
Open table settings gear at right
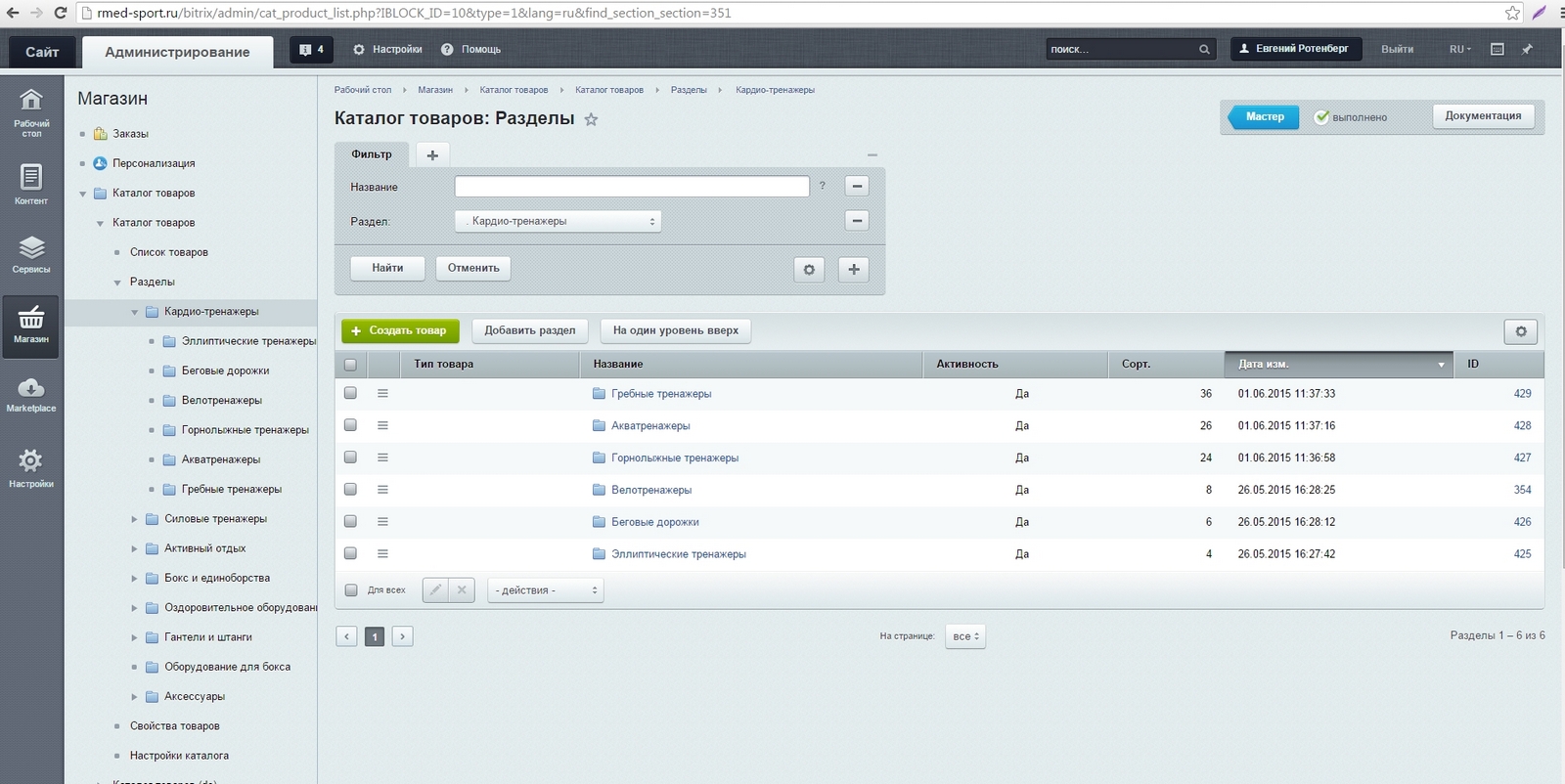coord(1521,331)
